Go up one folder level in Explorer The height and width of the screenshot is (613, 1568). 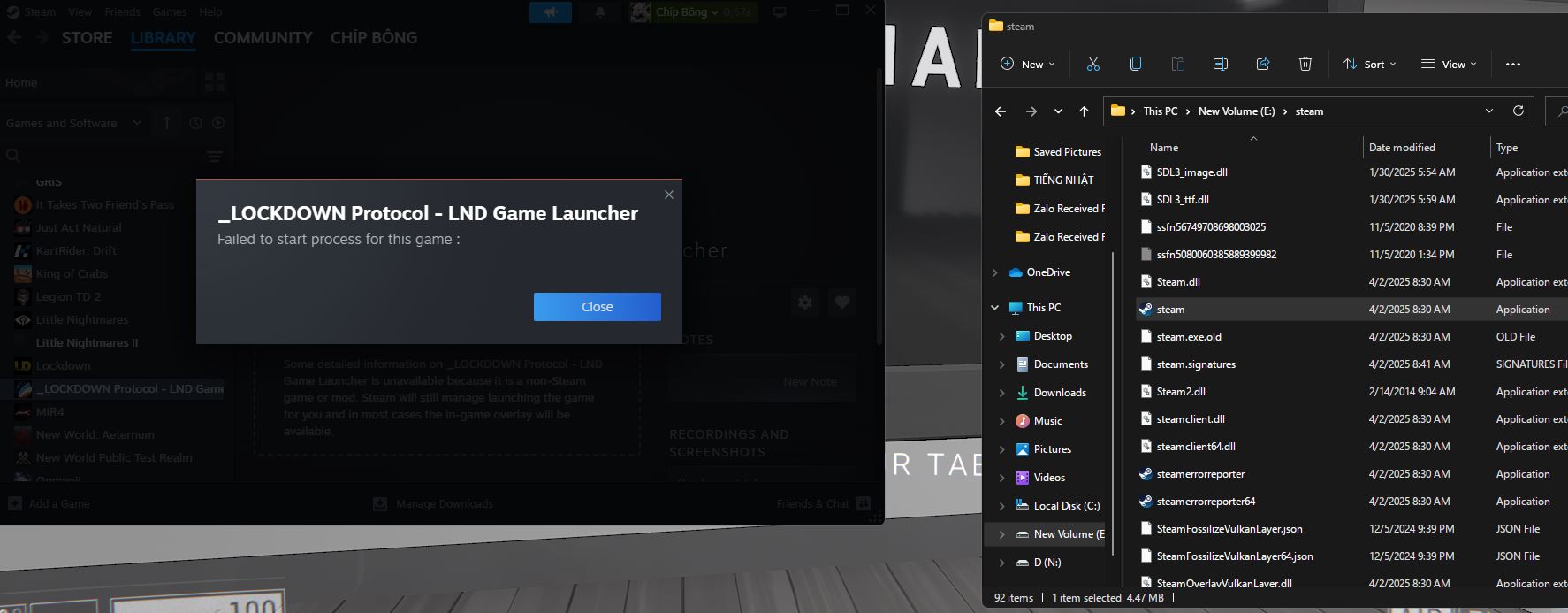coord(1084,111)
